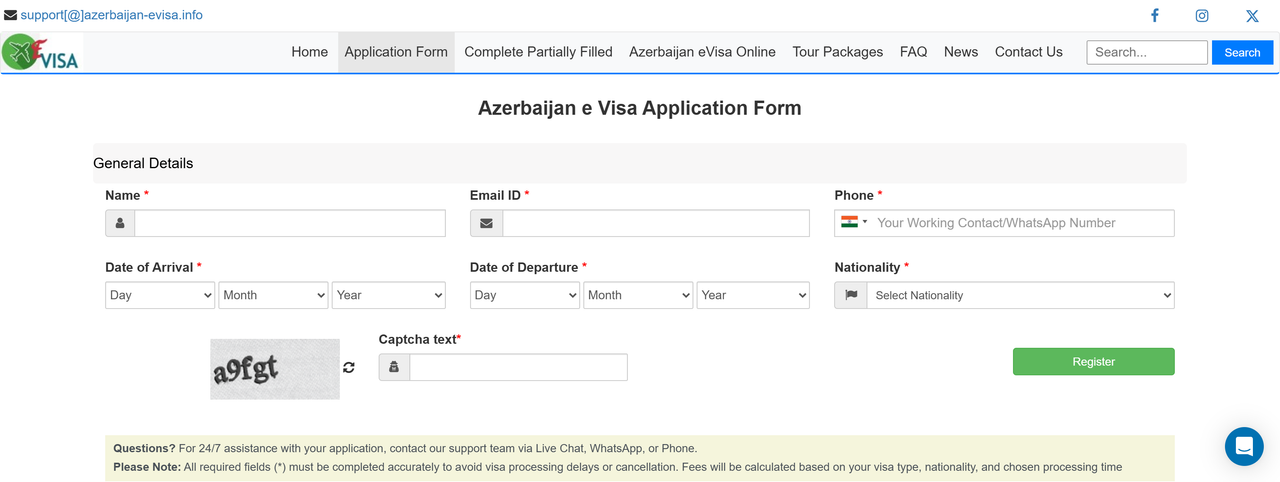The width and height of the screenshot is (1280, 482).
Task: Click the captcha refresh icon
Action: (x=349, y=367)
